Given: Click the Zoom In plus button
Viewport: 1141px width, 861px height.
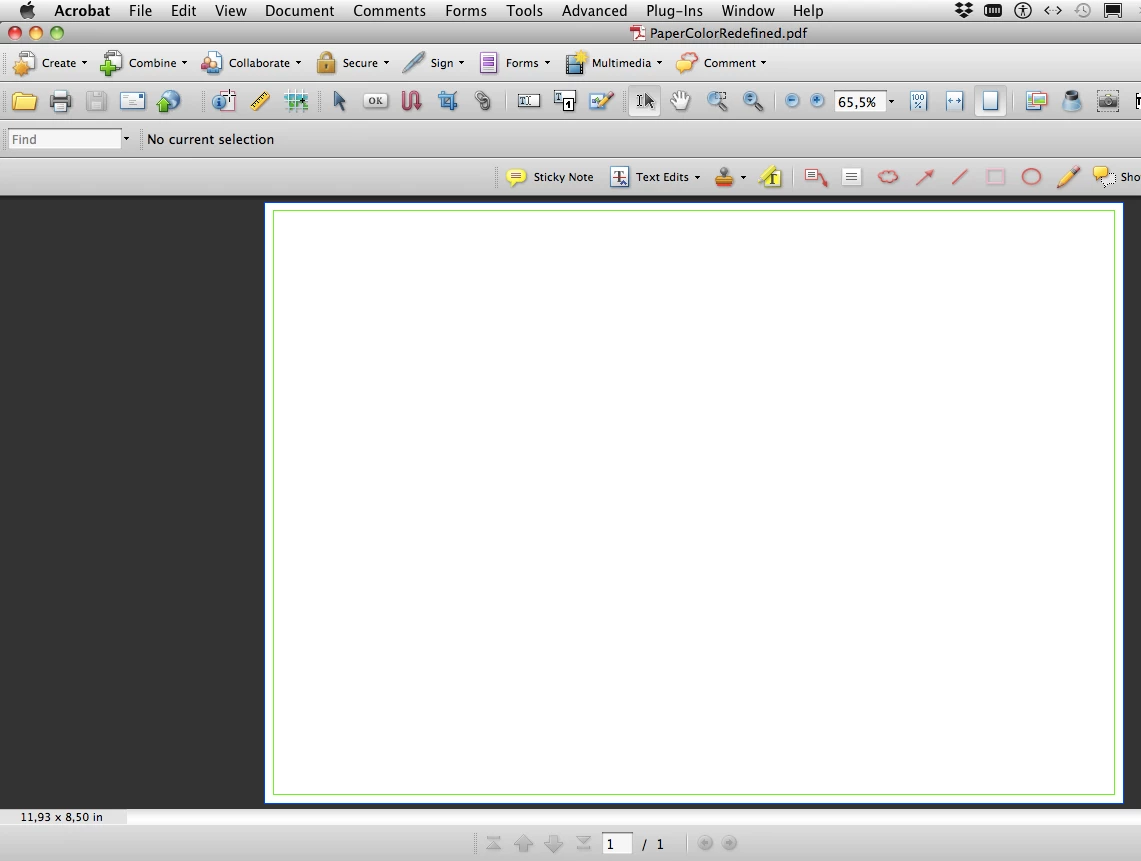Looking at the screenshot, I should (x=817, y=101).
